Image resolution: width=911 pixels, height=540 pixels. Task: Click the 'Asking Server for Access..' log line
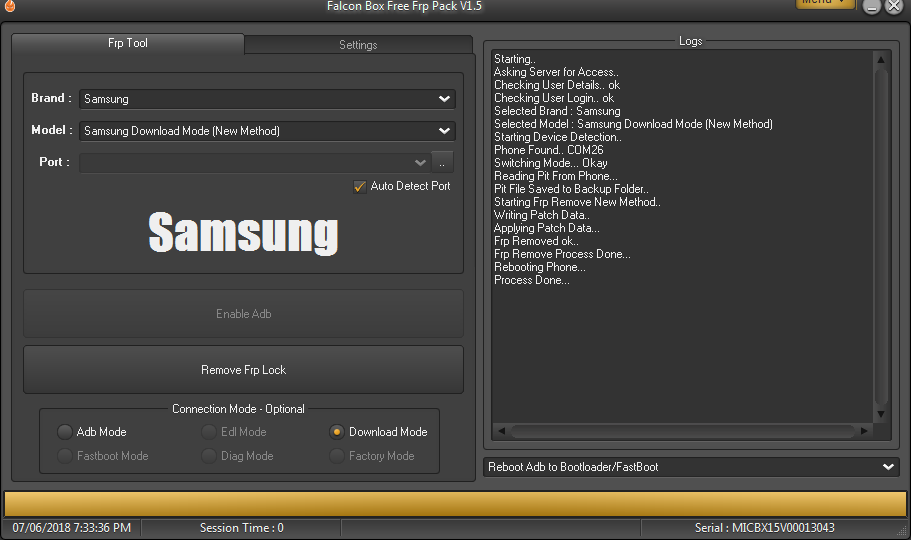(x=556, y=72)
